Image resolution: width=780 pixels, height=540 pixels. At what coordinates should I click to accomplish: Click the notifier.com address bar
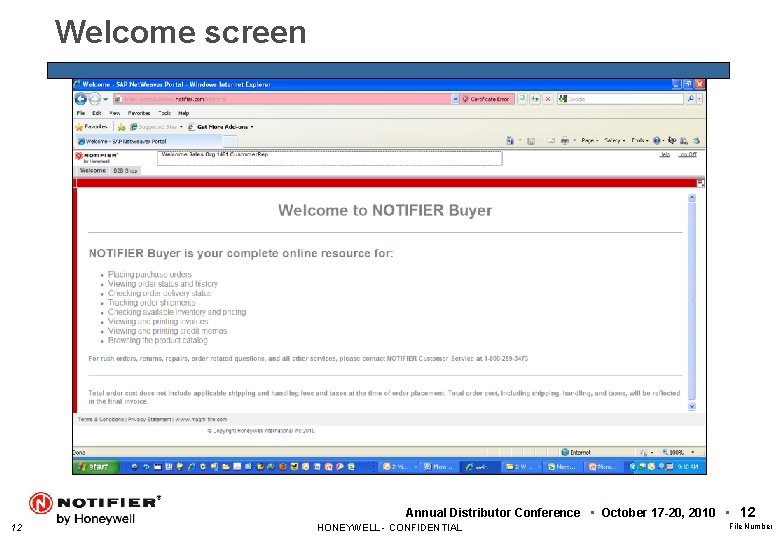pos(282,99)
